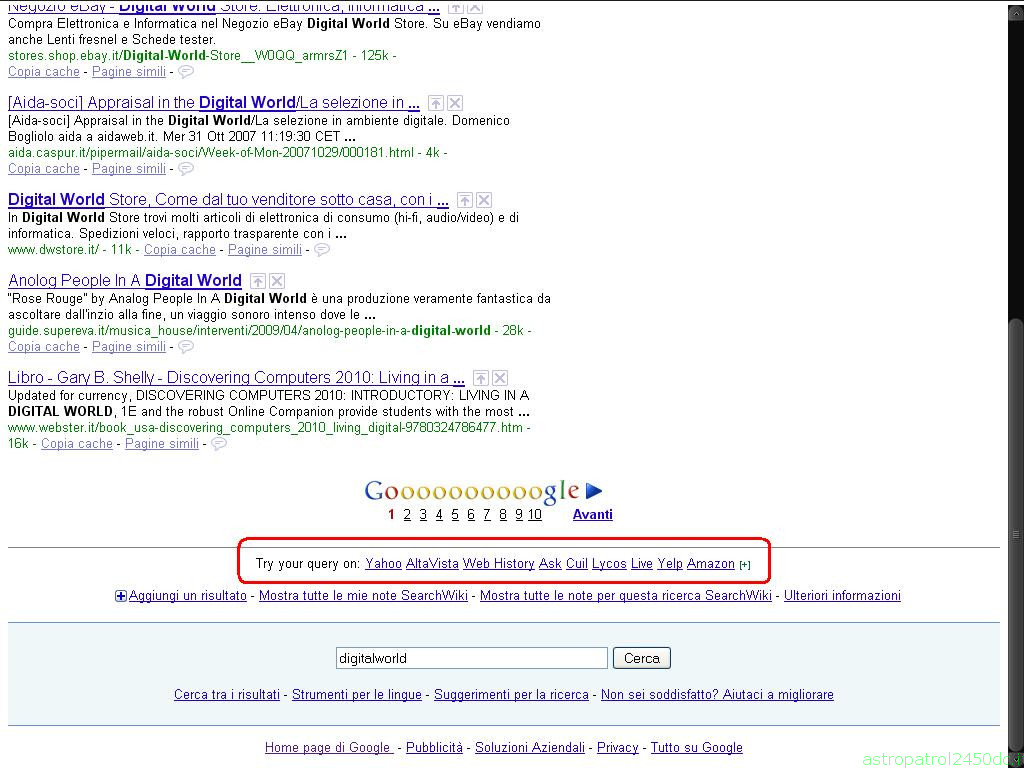Remove the Libro Gary B. Shelly result
The width and height of the screenshot is (1024, 768).
click(500, 378)
